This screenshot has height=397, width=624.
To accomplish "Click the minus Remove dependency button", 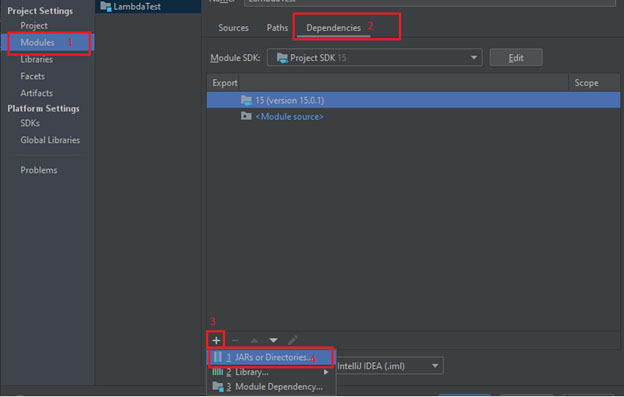I will coord(236,340).
